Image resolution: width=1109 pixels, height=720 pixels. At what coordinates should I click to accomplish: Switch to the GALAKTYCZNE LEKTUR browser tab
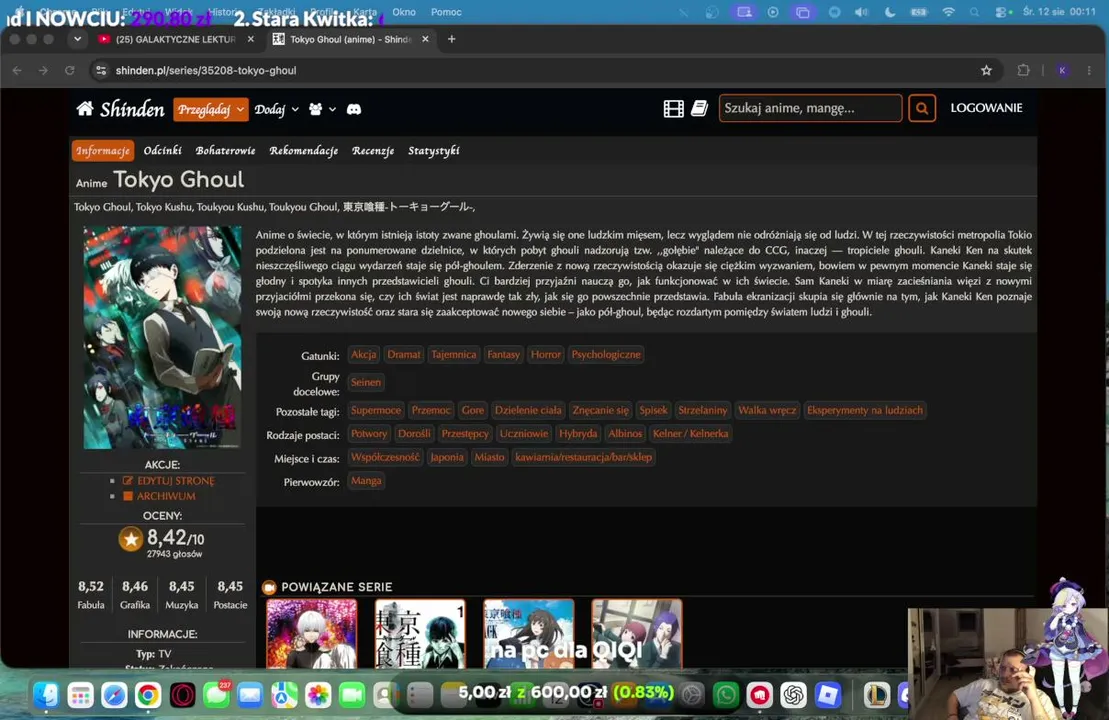point(175,39)
